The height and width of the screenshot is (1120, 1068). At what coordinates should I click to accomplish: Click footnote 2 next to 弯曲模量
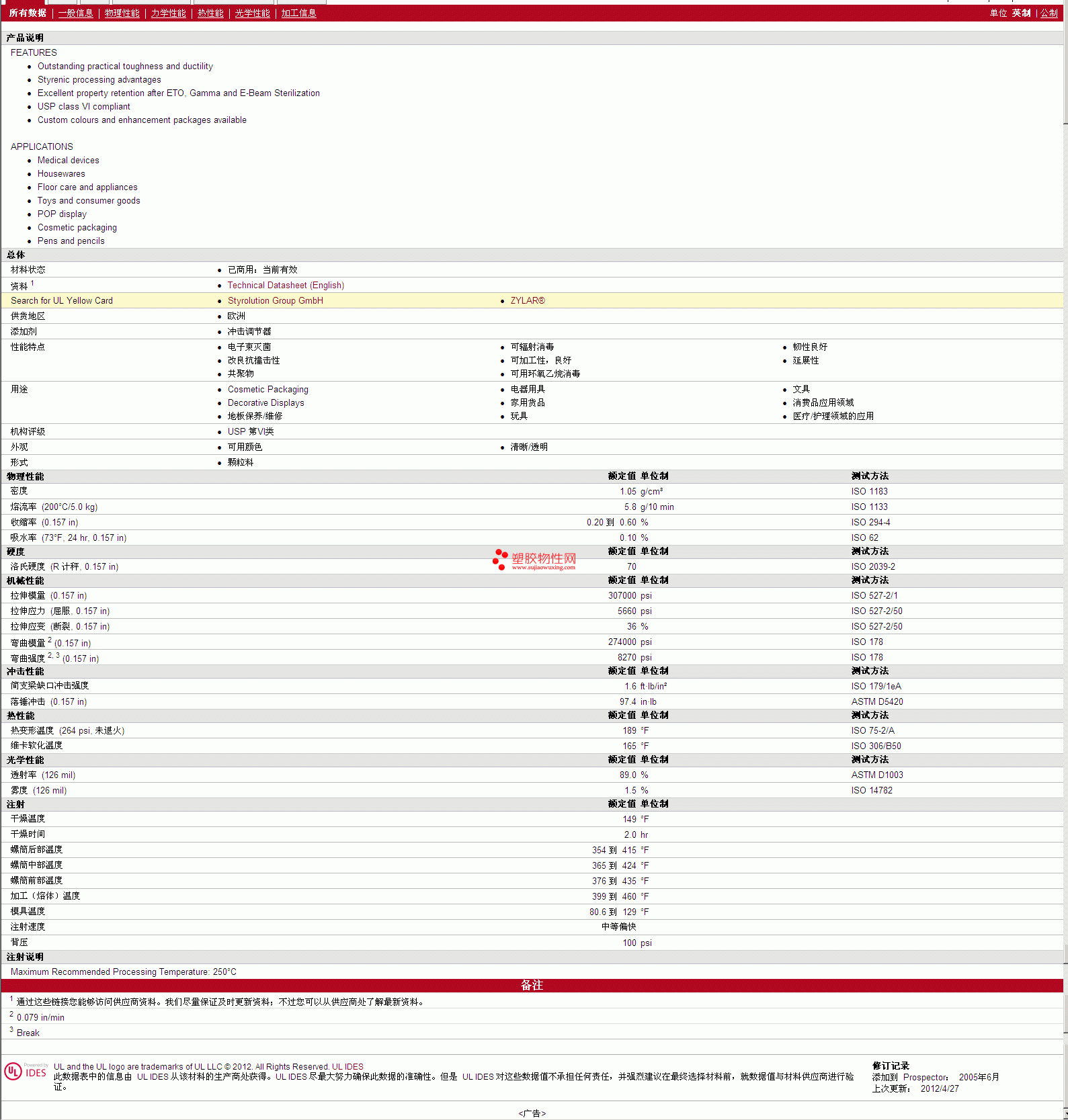click(x=50, y=640)
